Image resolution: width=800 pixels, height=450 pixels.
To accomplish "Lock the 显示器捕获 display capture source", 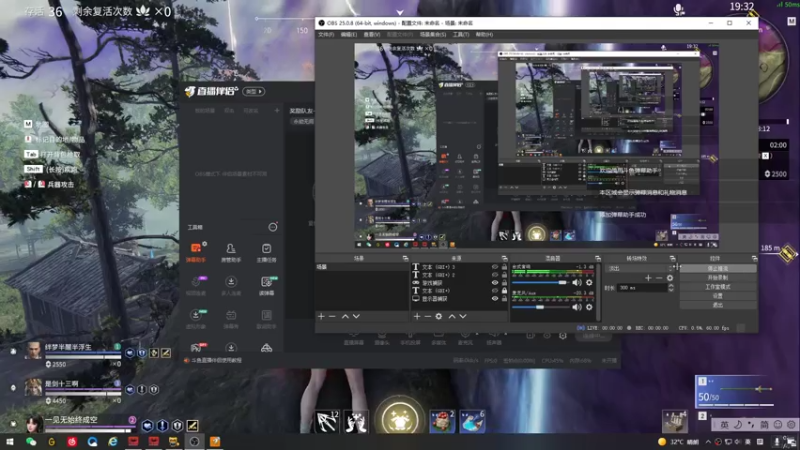I will click(504, 298).
